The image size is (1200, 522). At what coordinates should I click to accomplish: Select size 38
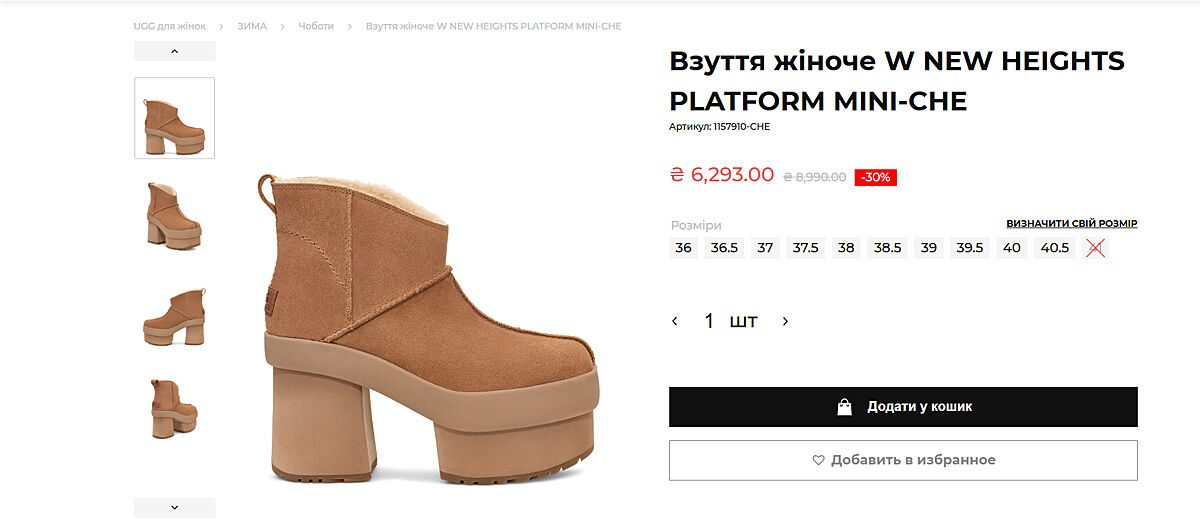coord(846,248)
